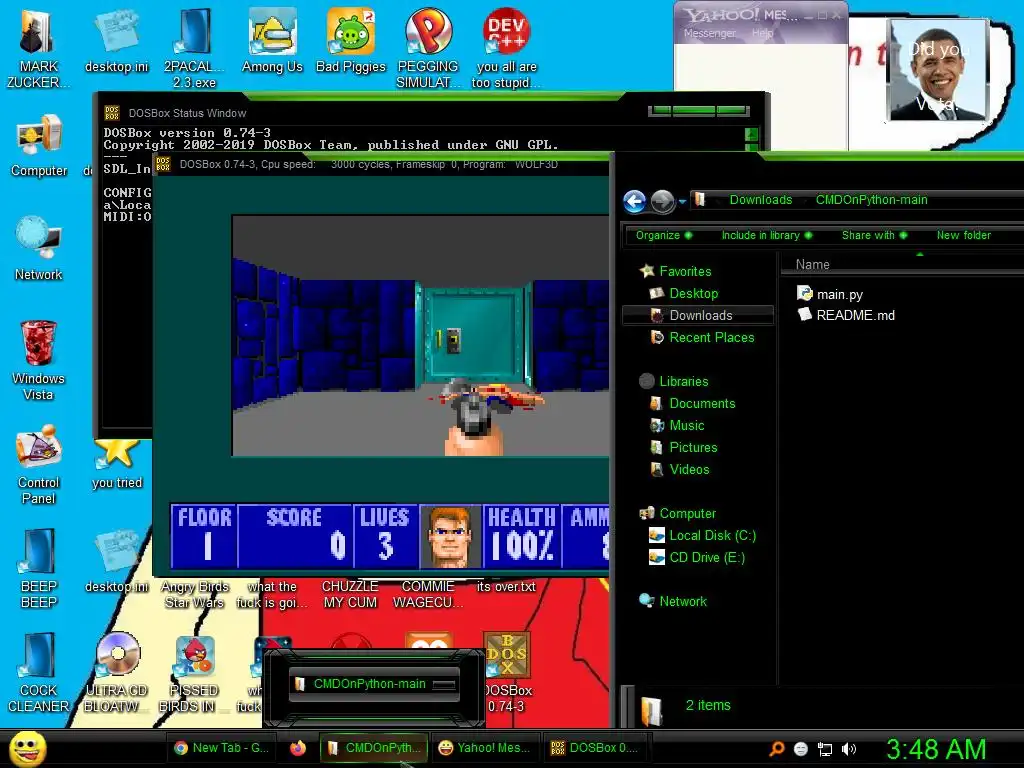The height and width of the screenshot is (768, 1024).
Task: Open the DEV C++ 'you all are too stupid' icon
Action: tap(506, 47)
